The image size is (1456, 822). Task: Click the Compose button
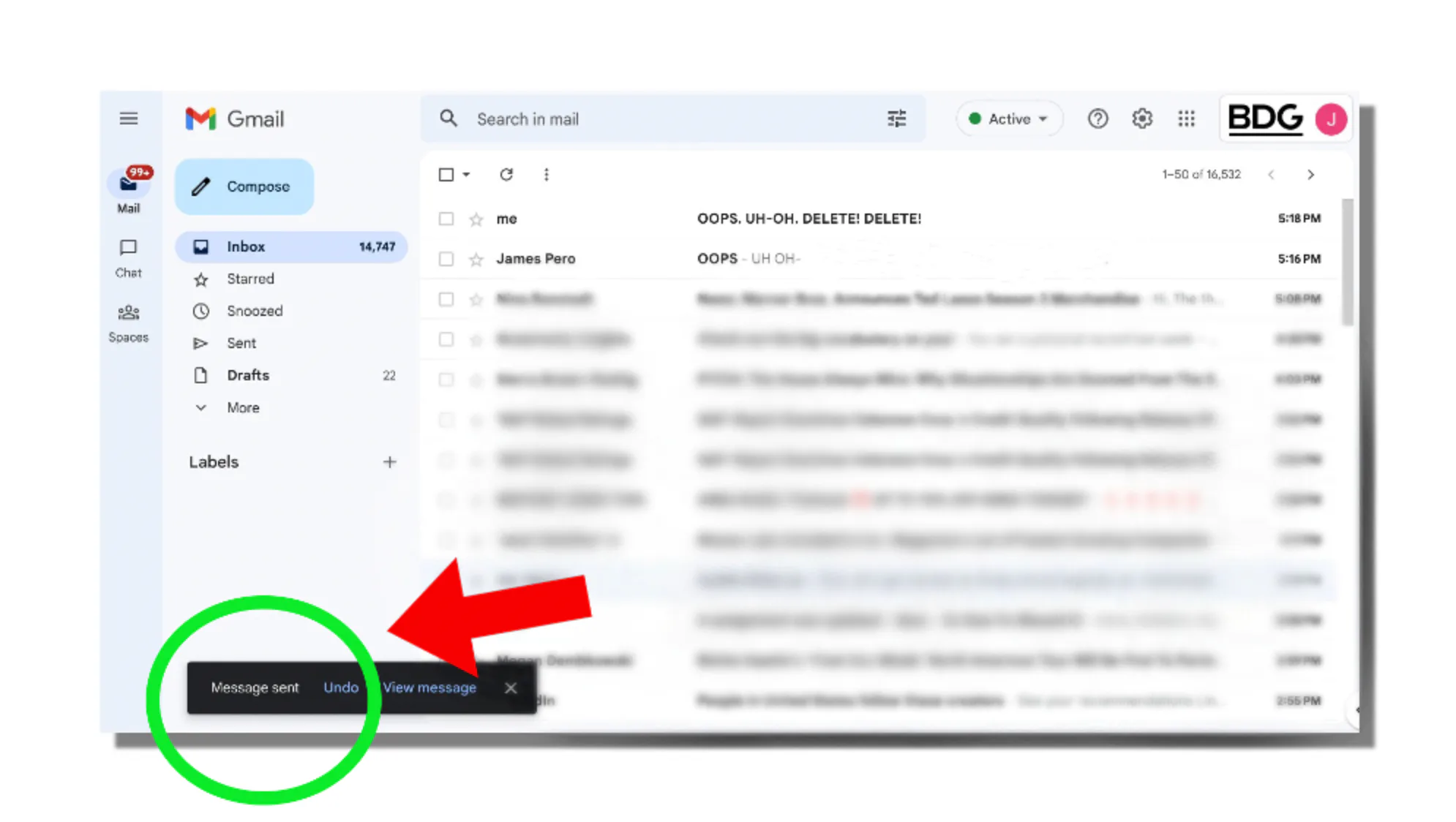[244, 186]
